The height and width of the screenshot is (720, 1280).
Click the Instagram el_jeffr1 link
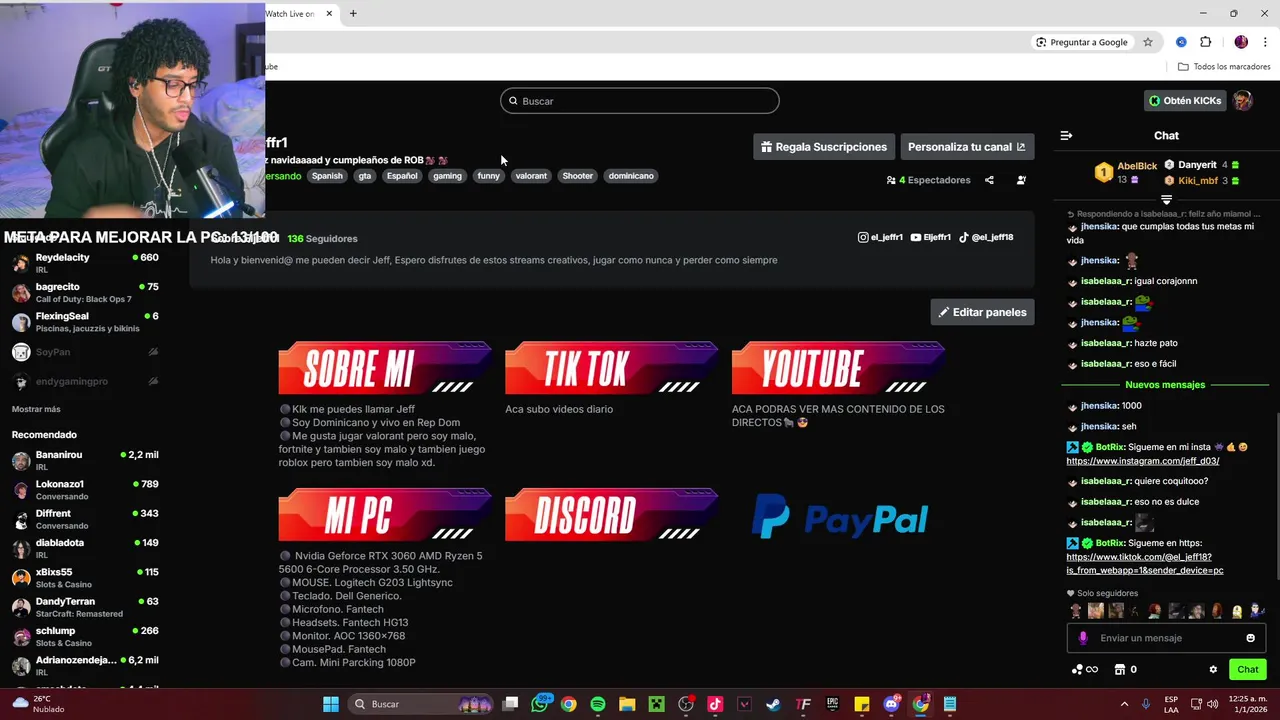click(880, 238)
